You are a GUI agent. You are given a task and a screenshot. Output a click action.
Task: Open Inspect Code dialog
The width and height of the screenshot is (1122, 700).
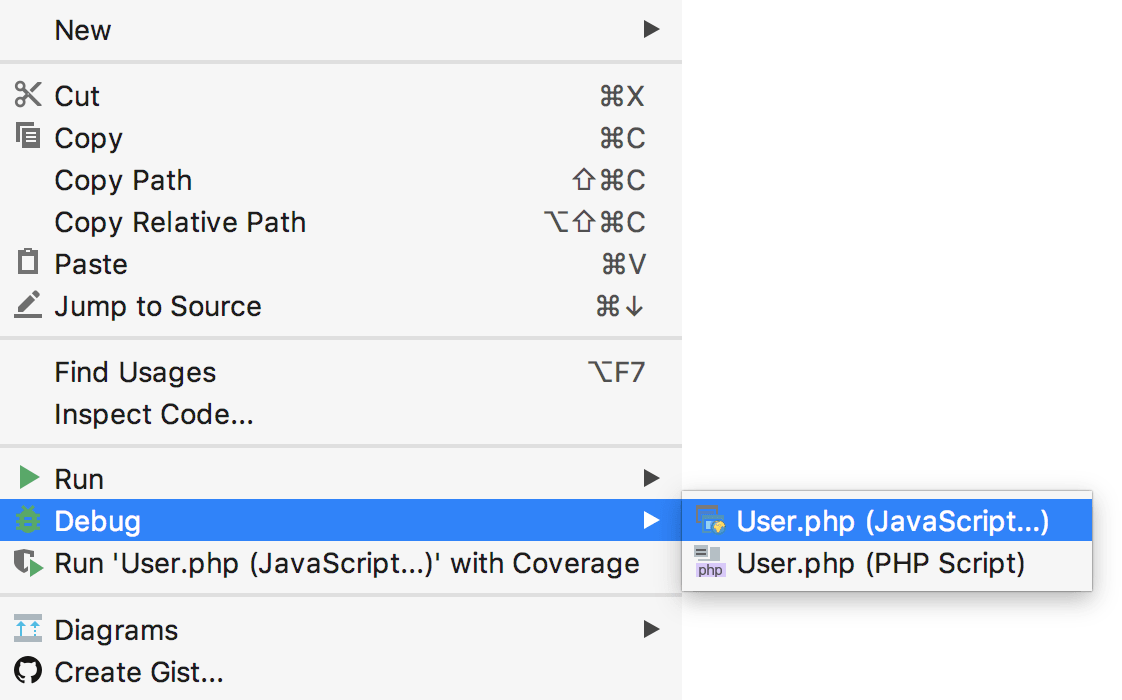(154, 413)
